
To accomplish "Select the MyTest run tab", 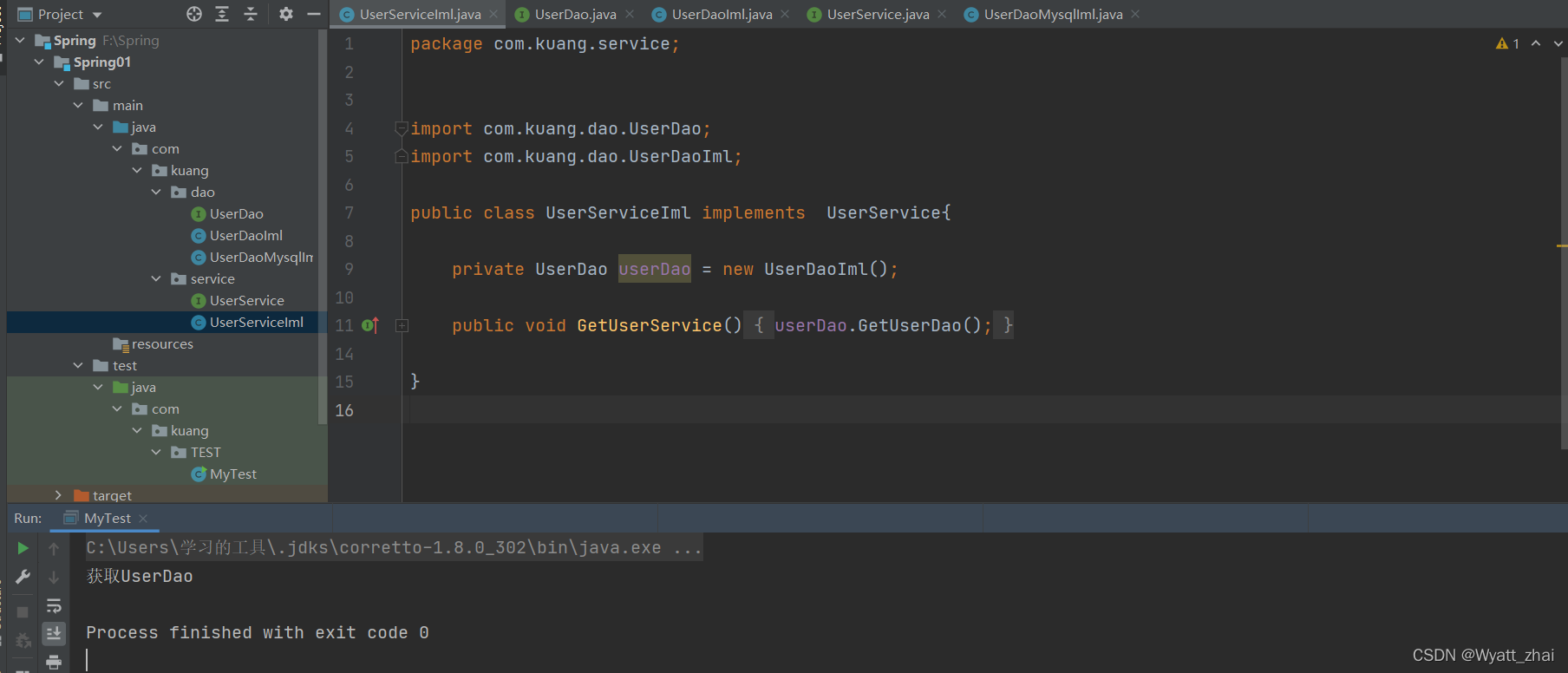I will coord(107,519).
